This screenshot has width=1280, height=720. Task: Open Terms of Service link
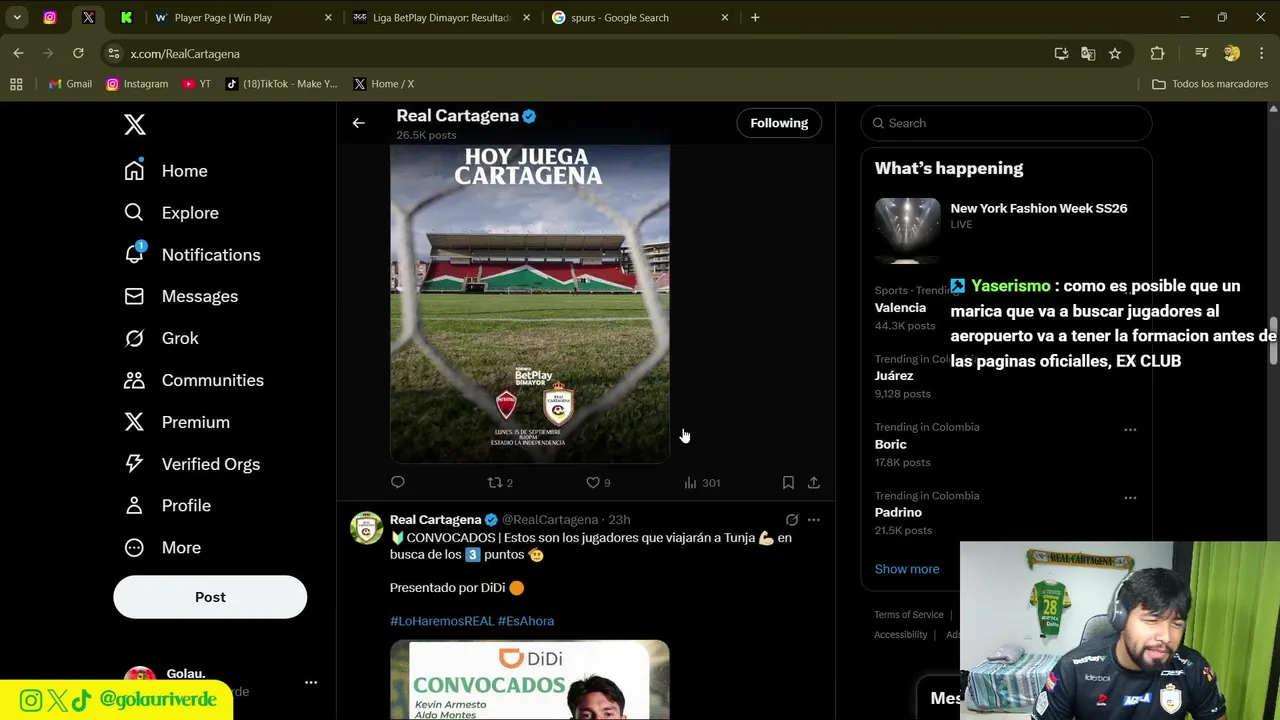[x=909, y=615]
